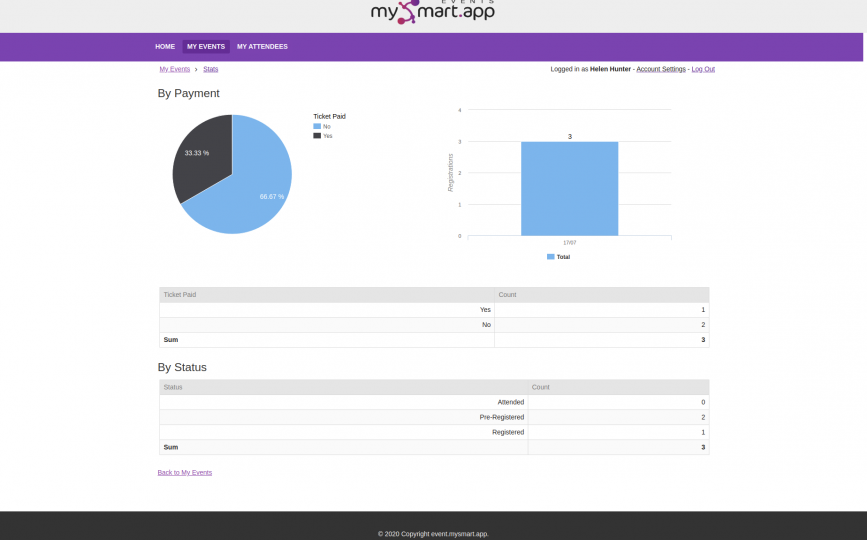Click the 17/07 bar in chart
Image resolution: width=867 pixels, height=540 pixels.
point(570,189)
